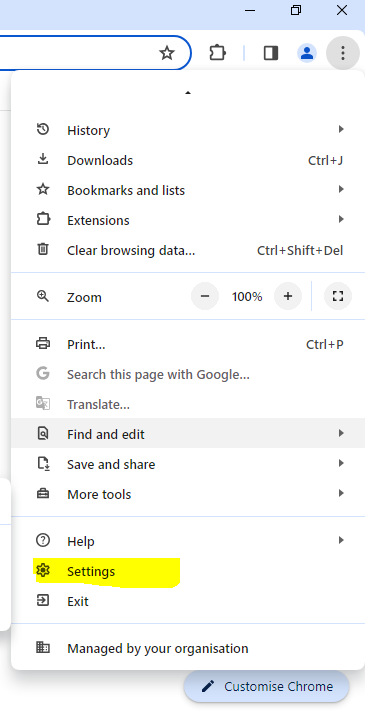
Task: Click the Customise Chrome button
Action: 266,686
